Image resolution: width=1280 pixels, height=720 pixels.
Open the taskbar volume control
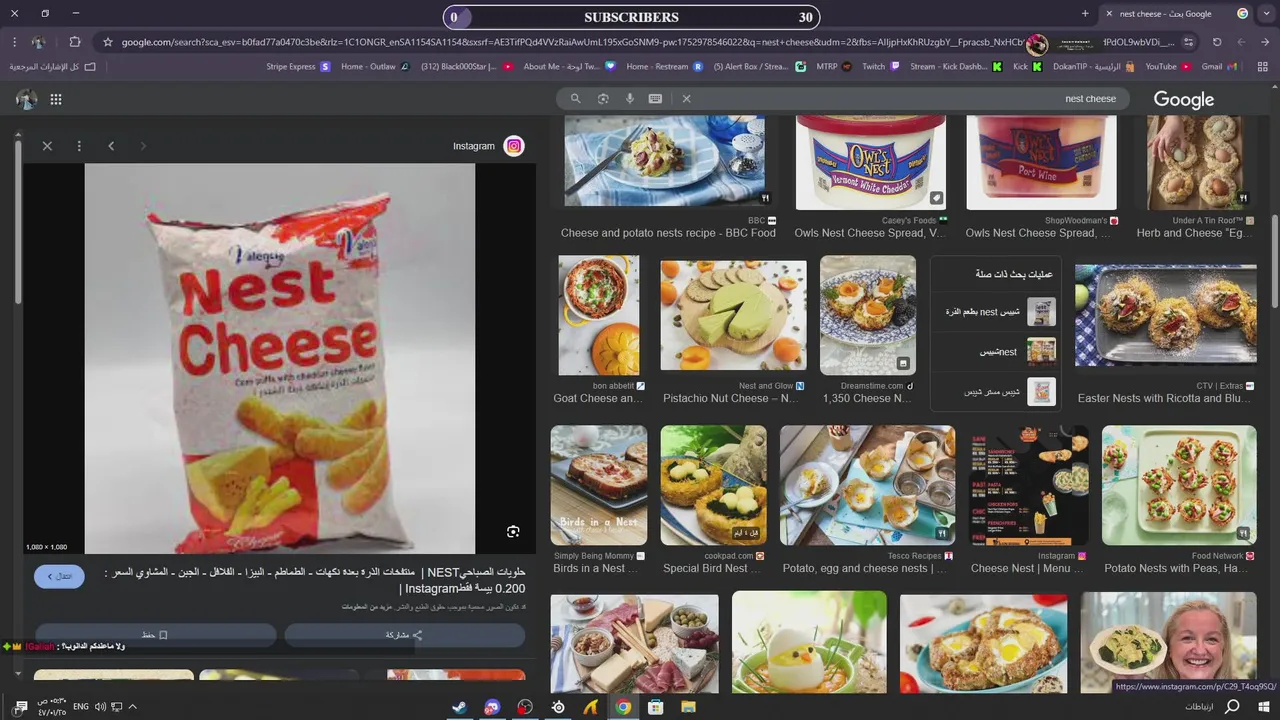coord(100,707)
